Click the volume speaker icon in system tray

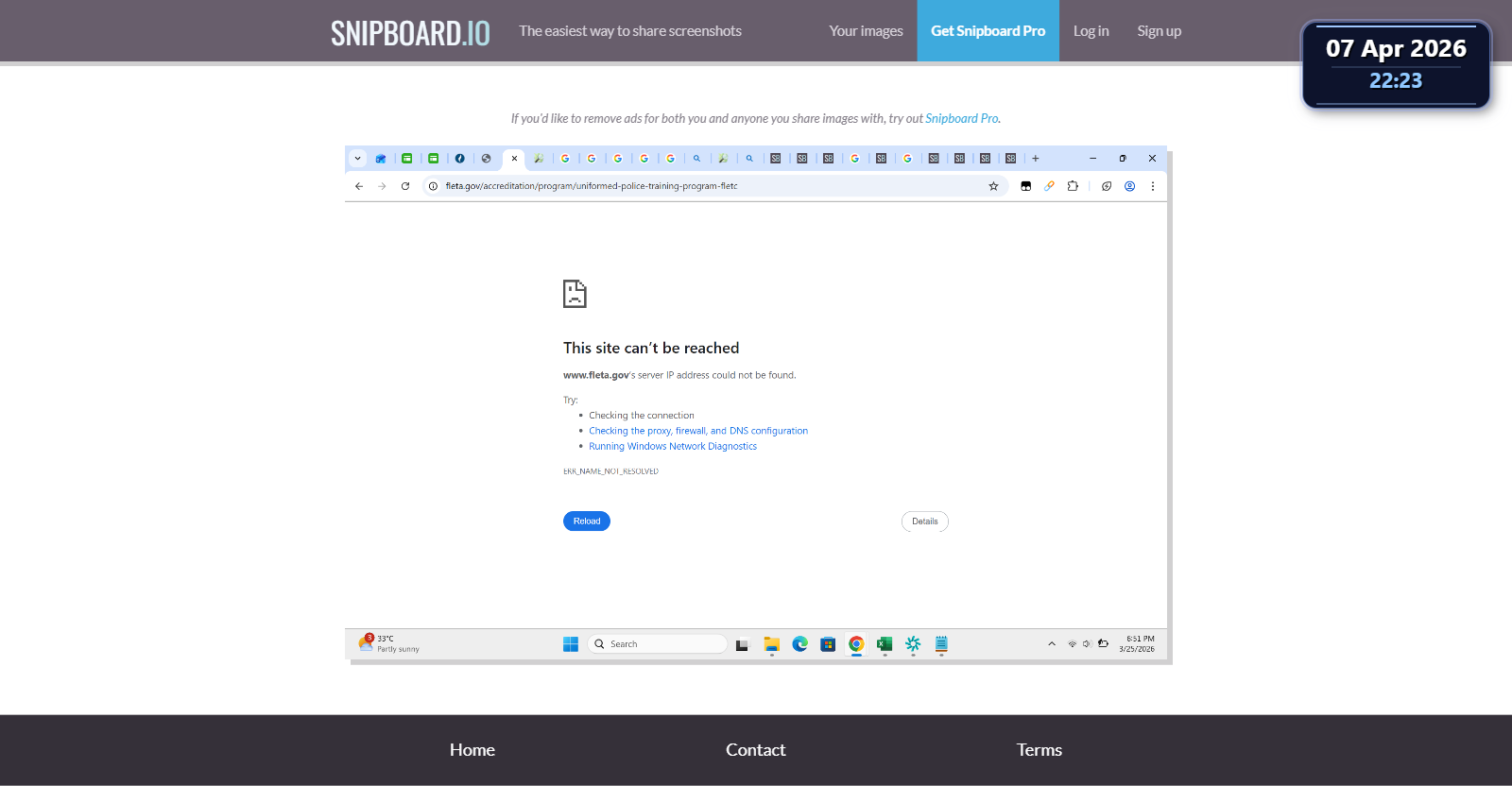pyautogui.click(x=1087, y=644)
